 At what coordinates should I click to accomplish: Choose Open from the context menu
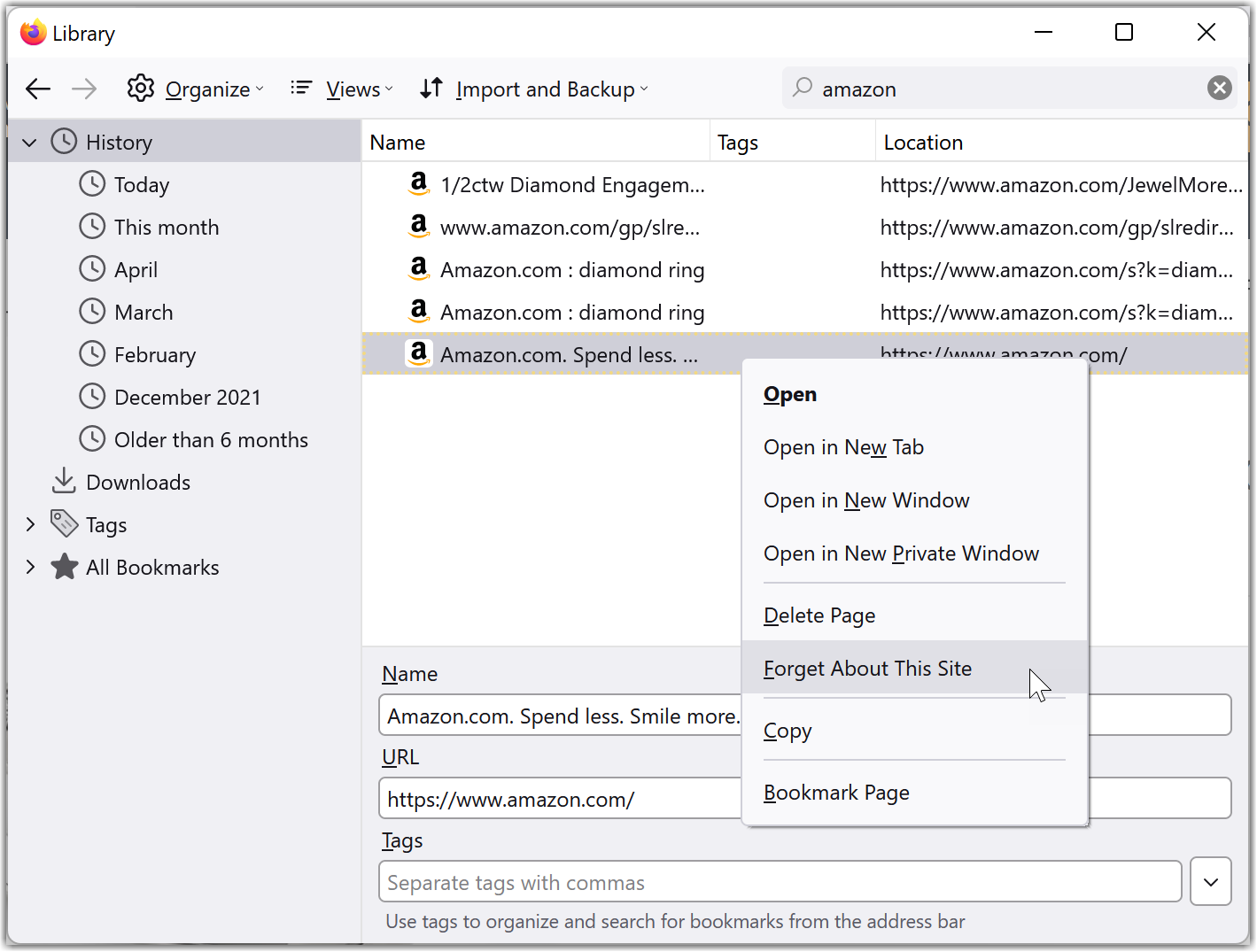tap(915, 394)
